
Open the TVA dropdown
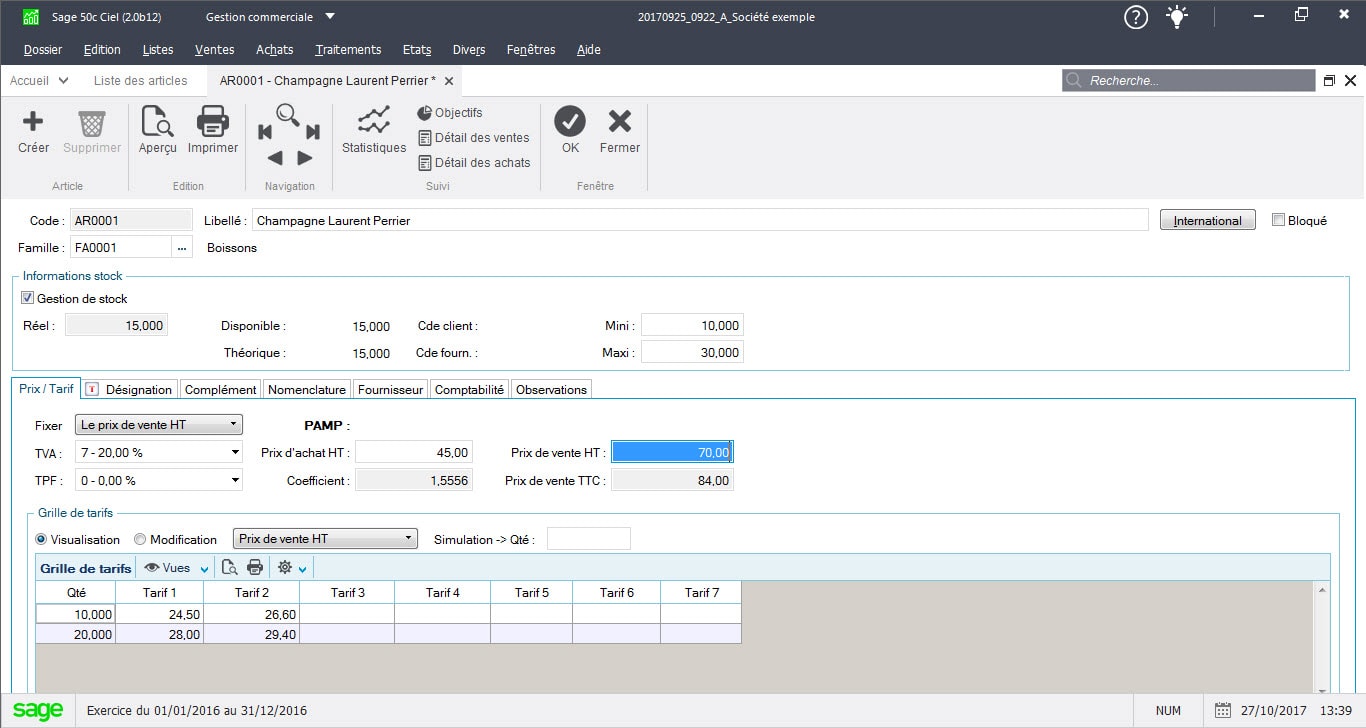click(233, 452)
